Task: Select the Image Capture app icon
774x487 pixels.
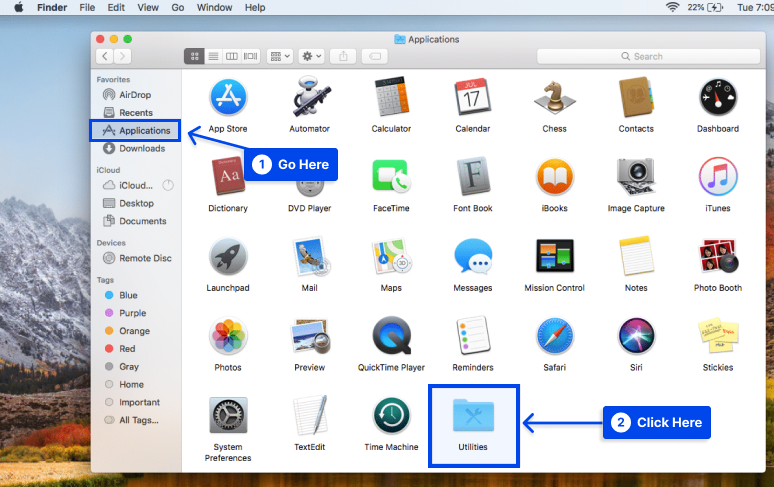Action: (x=636, y=177)
